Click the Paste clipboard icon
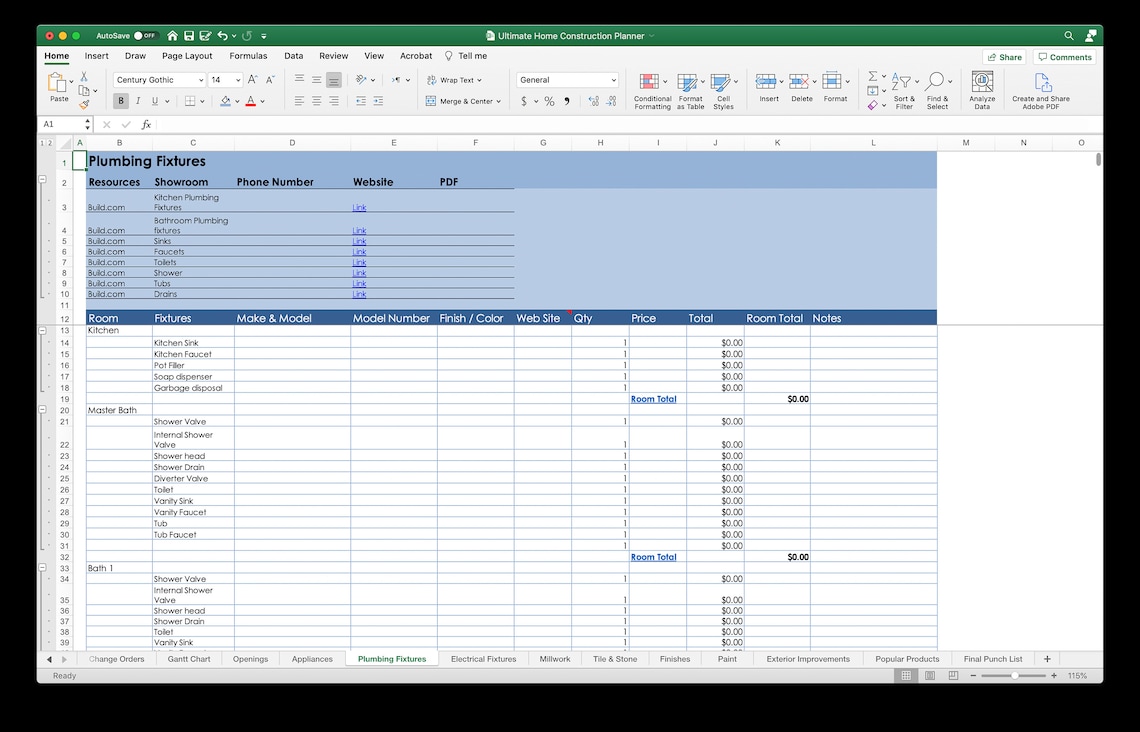Screen dimensions: 1140x732 tap(57, 84)
